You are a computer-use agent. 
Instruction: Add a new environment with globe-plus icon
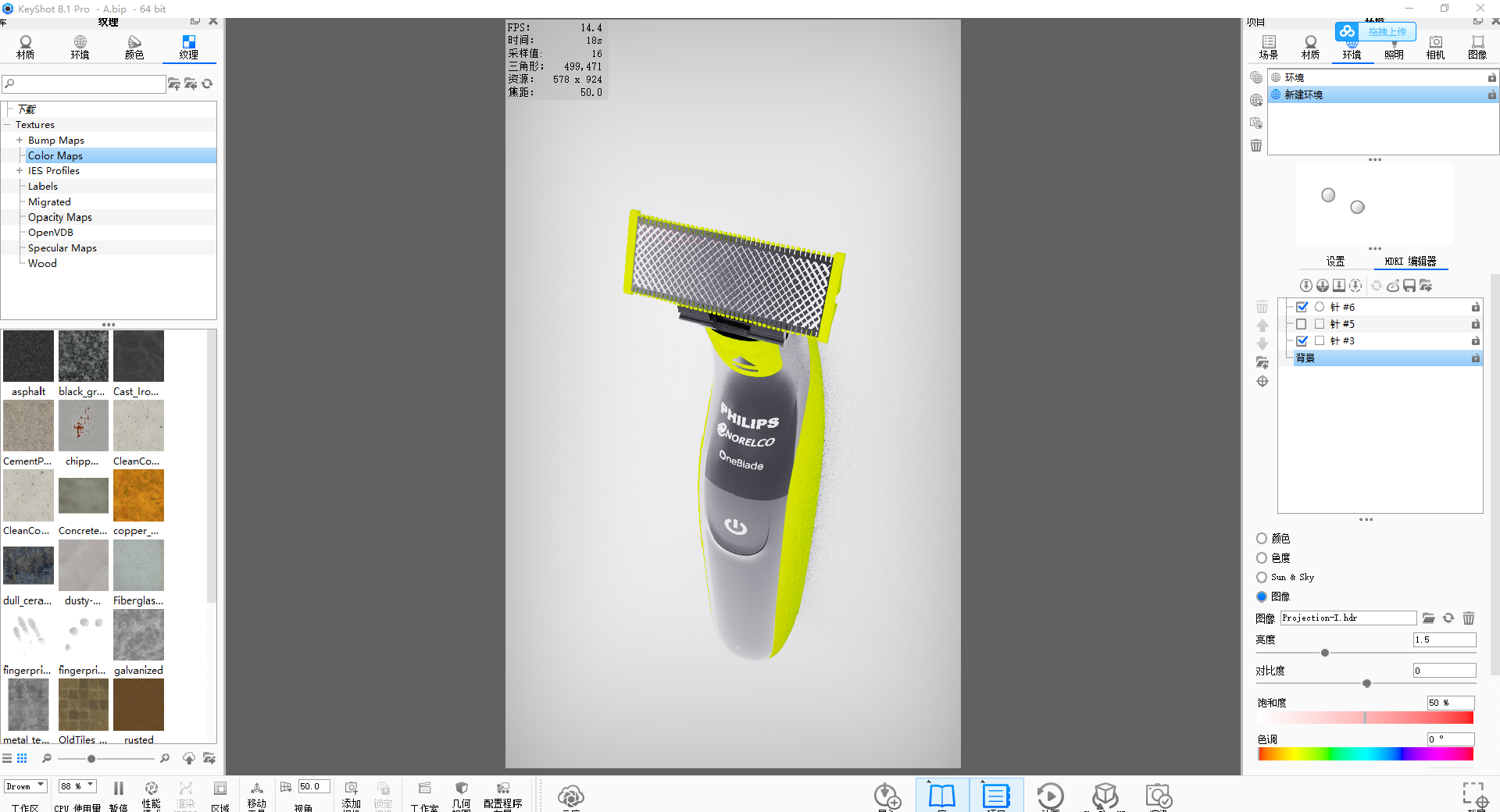coord(1255,101)
